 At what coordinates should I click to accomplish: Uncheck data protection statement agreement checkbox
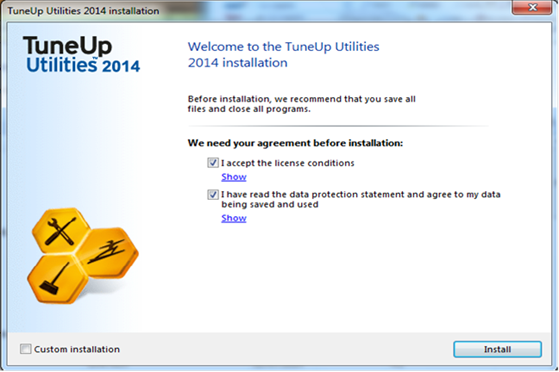[x=213, y=194]
